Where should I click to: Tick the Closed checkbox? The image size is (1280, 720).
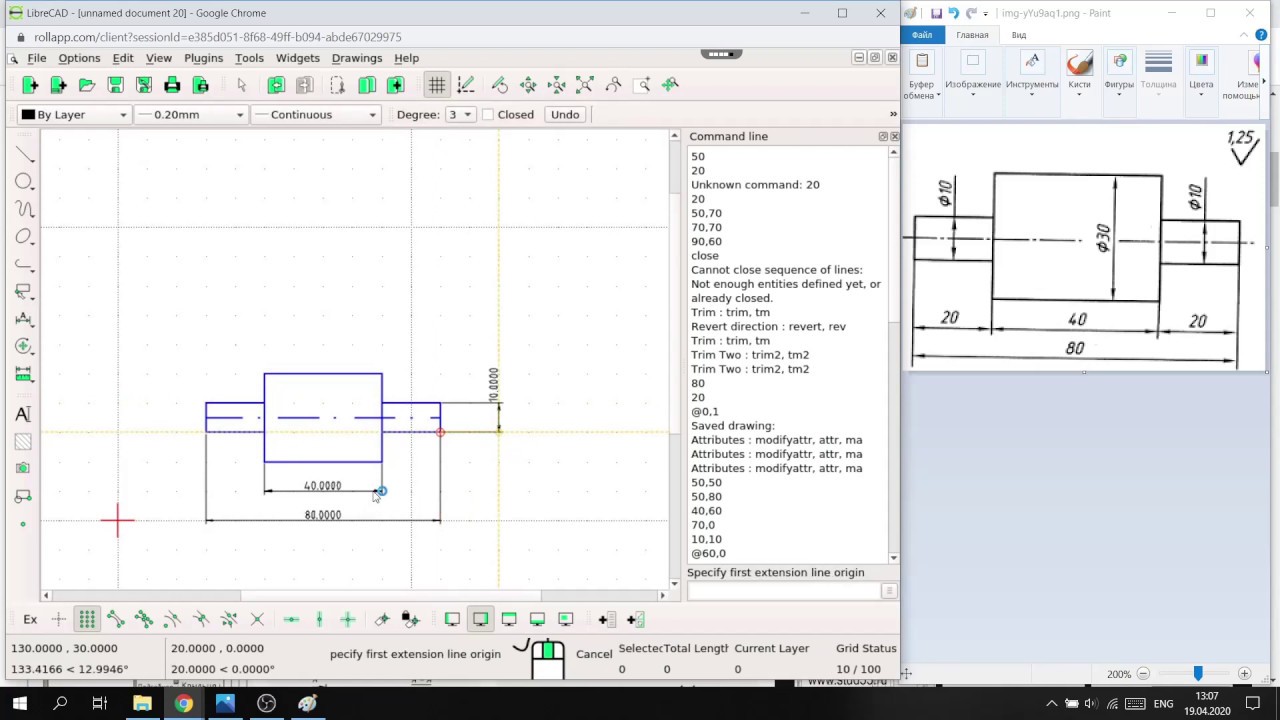click(x=488, y=114)
